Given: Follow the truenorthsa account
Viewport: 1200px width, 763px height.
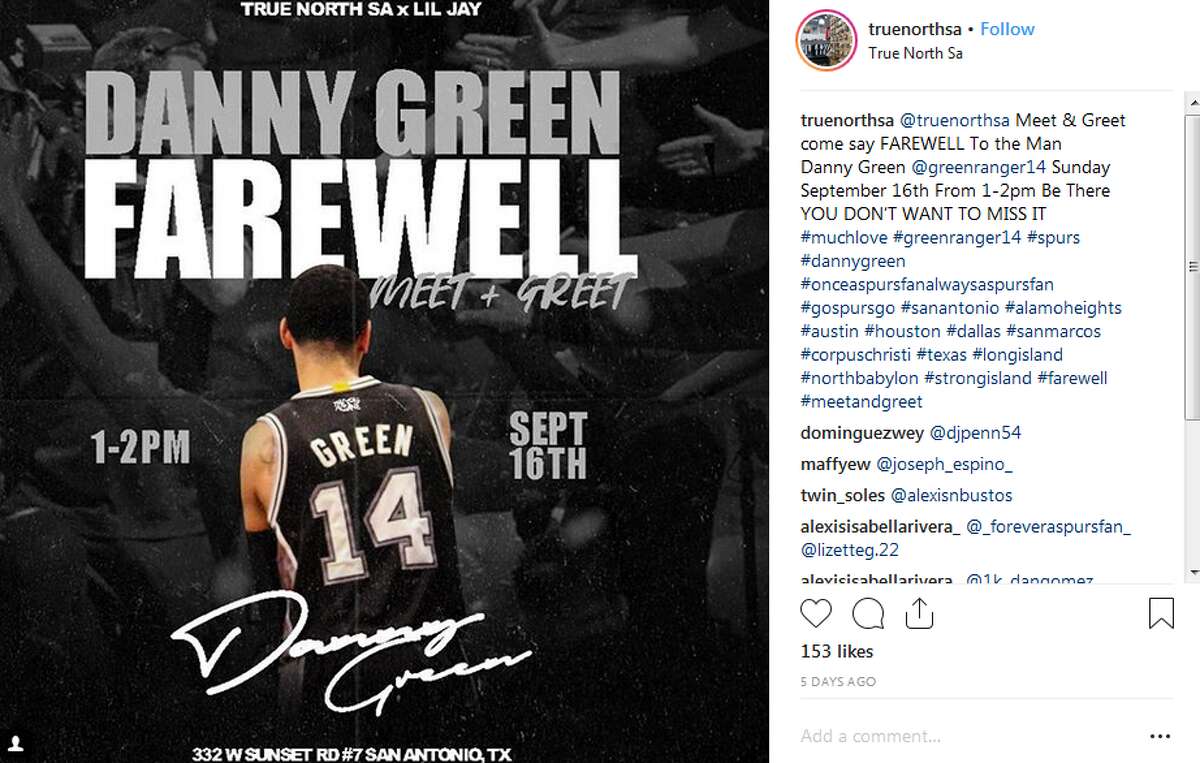Looking at the screenshot, I should coord(1007,29).
